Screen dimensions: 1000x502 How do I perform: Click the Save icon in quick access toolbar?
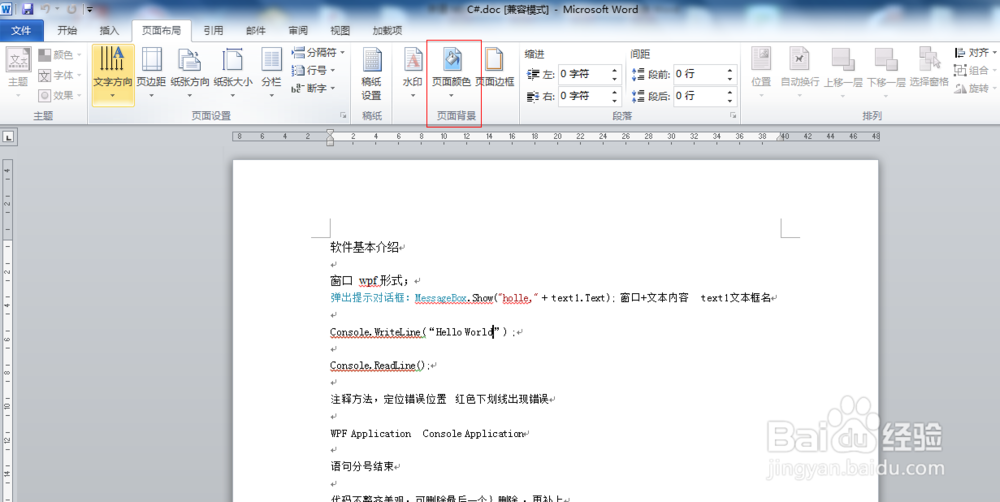click(x=27, y=10)
